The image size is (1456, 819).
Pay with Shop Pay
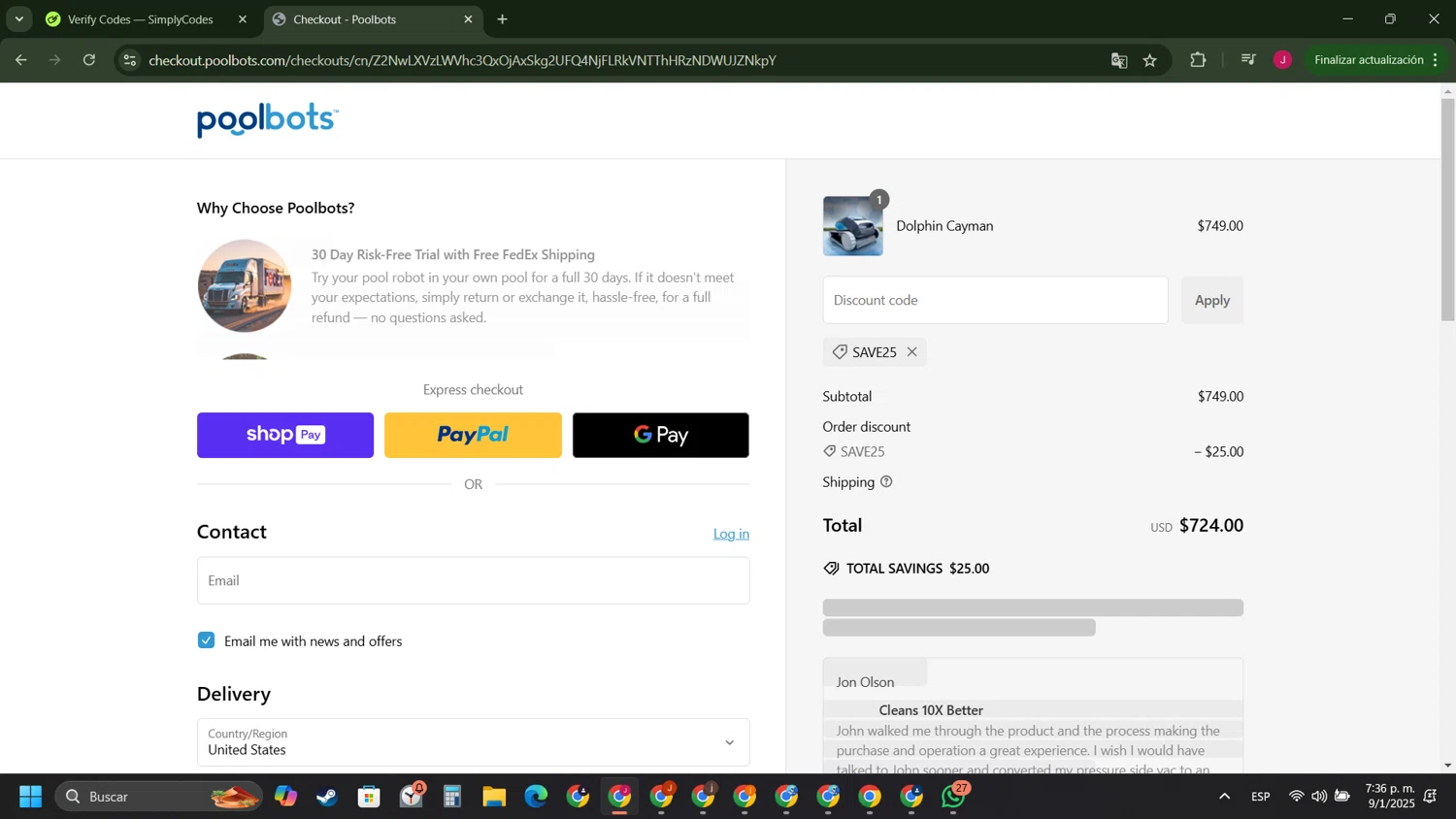click(285, 435)
